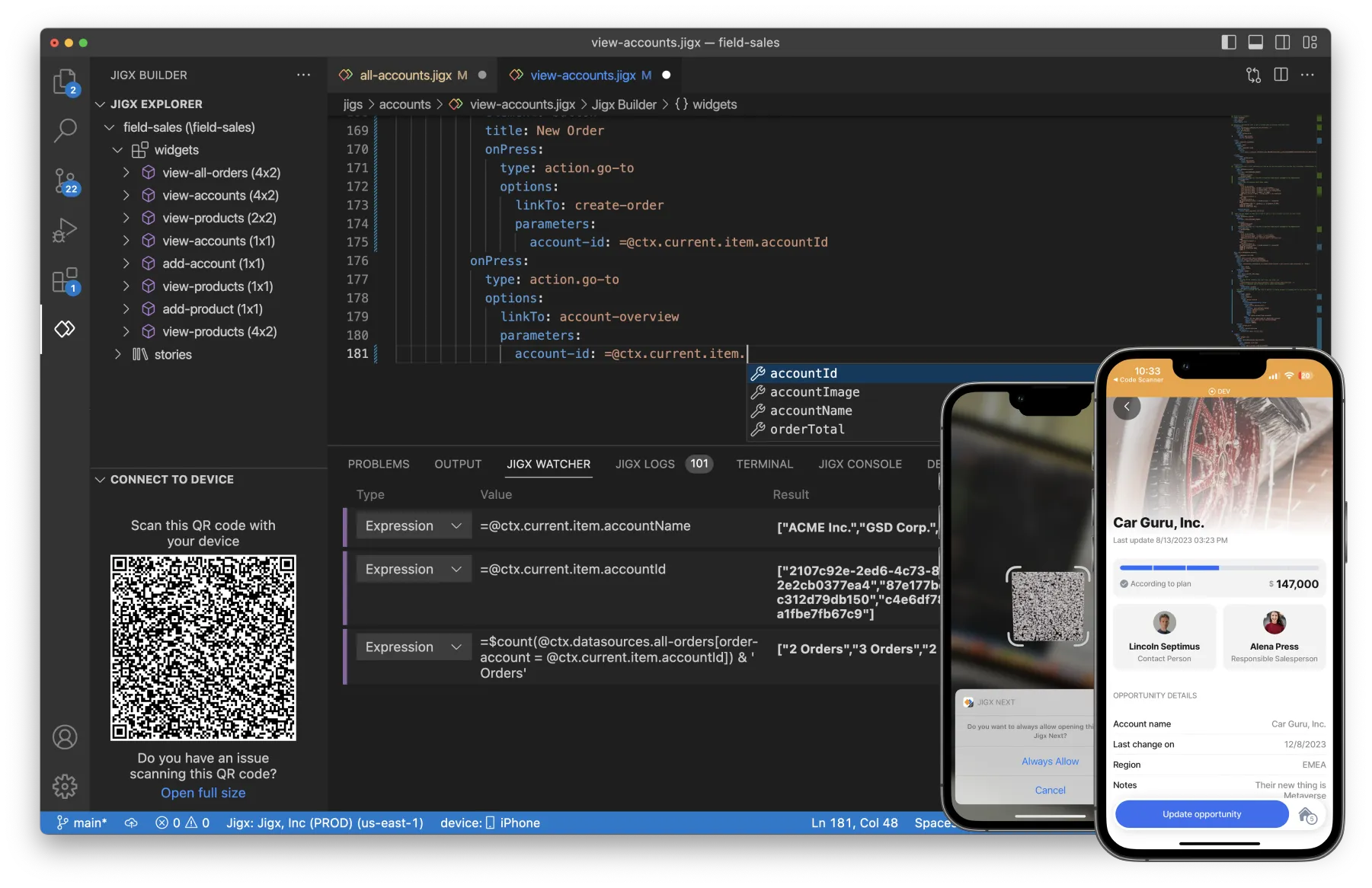The image size is (1372, 888).
Task: Open the JIGX CONSOLE panel tab
Action: (x=860, y=464)
